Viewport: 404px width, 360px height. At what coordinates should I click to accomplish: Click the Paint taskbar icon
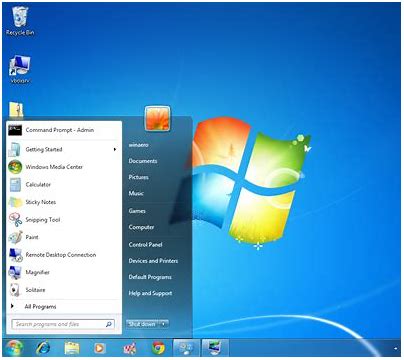click(x=129, y=348)
